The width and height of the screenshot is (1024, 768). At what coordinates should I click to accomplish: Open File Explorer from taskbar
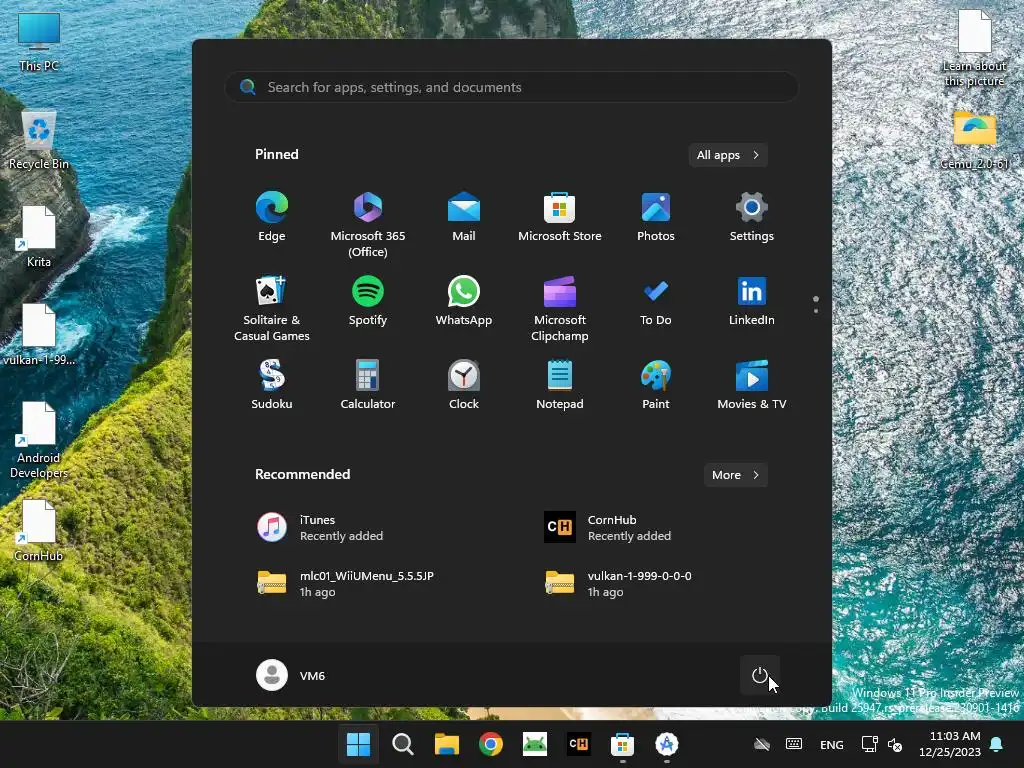[x=447, y=744]
